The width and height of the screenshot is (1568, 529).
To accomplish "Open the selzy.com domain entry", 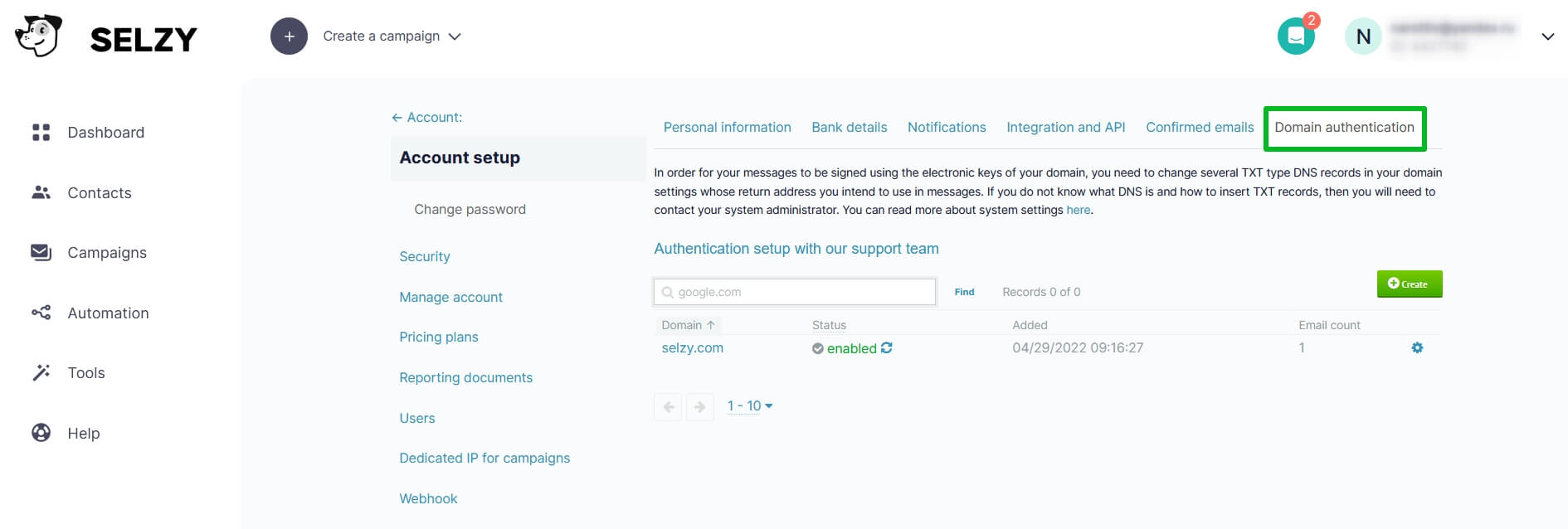I will pyautogui.click(x=692, y=348).
